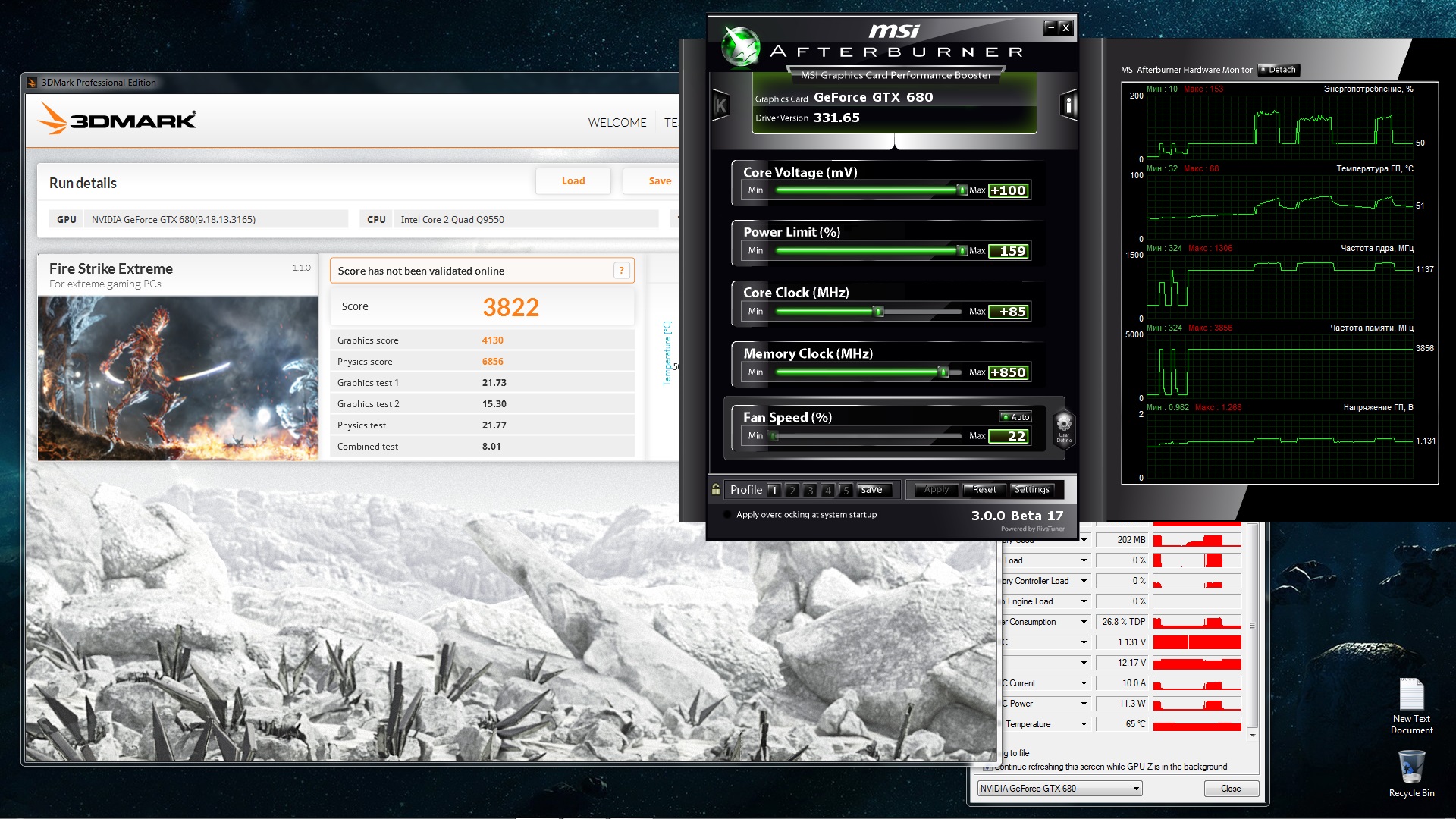1456x819 pixels.
Task: Toggle the fan speed Auto button
Action: (x=1015, y=417)
